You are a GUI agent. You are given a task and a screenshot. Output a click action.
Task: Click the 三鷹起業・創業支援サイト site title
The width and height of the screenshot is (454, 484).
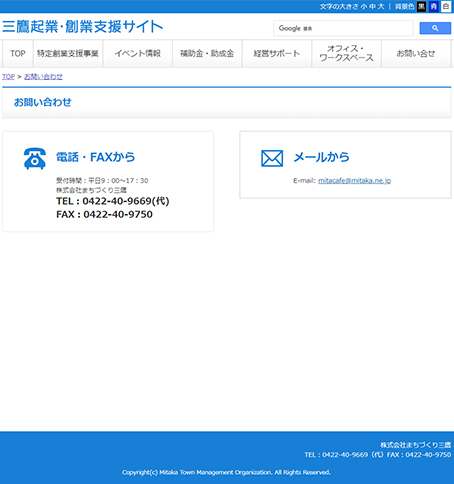tap(83, 27)
